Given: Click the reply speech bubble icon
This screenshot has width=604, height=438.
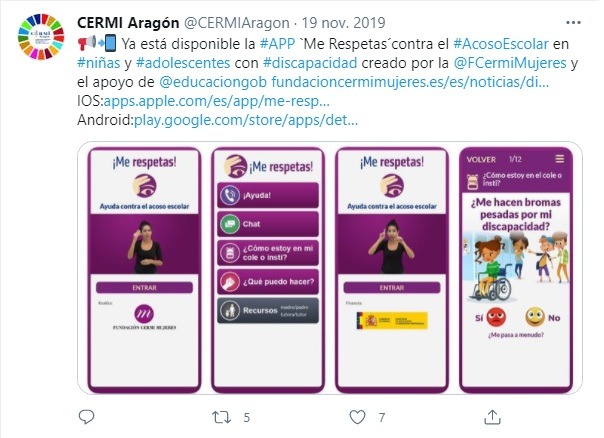Looking at the screenshot, I should (x=86, y=417).
